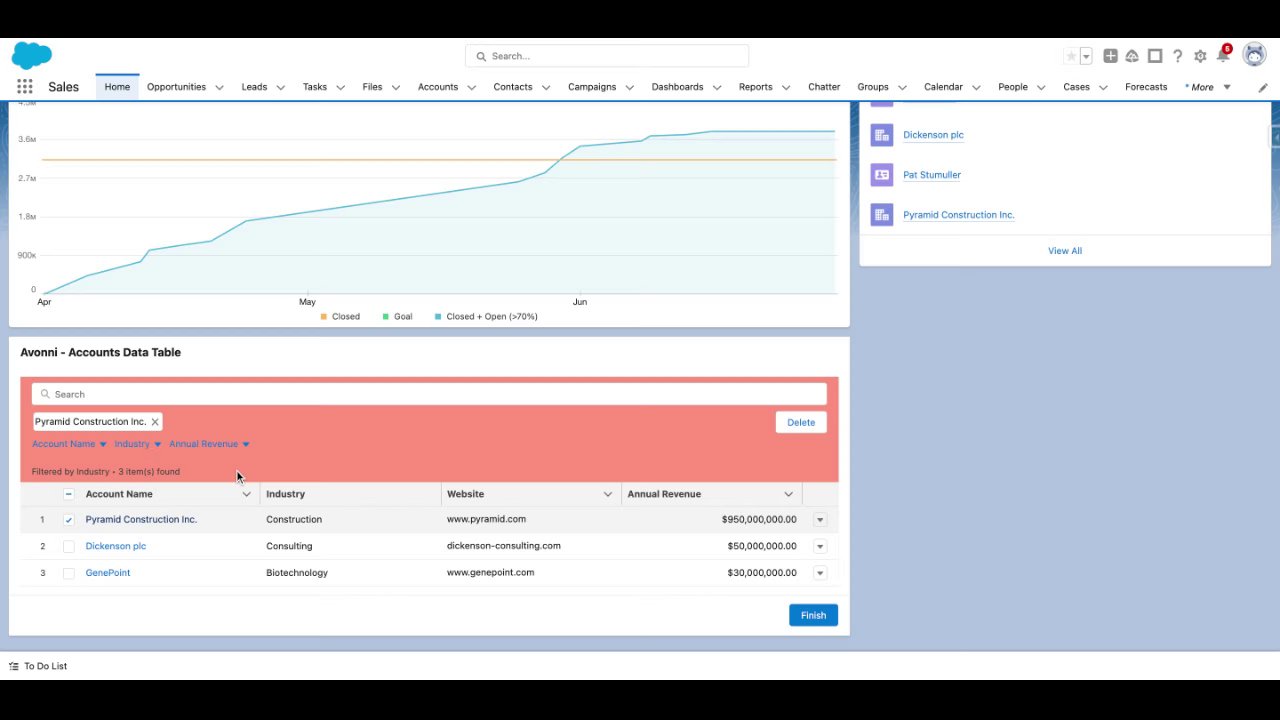
Task: Uncheck the Pyramid Construction Inc. row checkbox
Action: coord(68,520)
